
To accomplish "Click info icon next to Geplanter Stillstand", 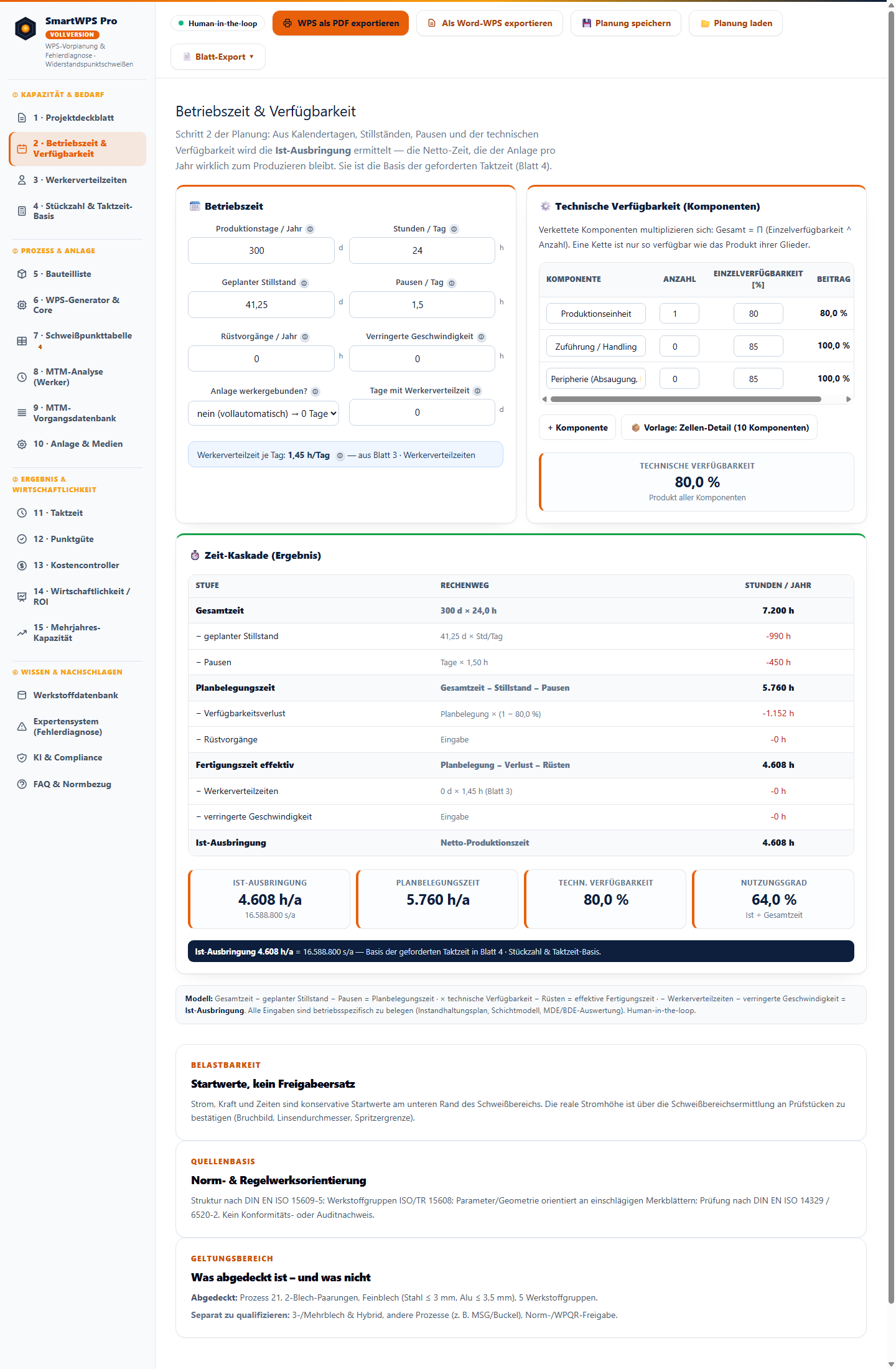I will coord(304,283).
